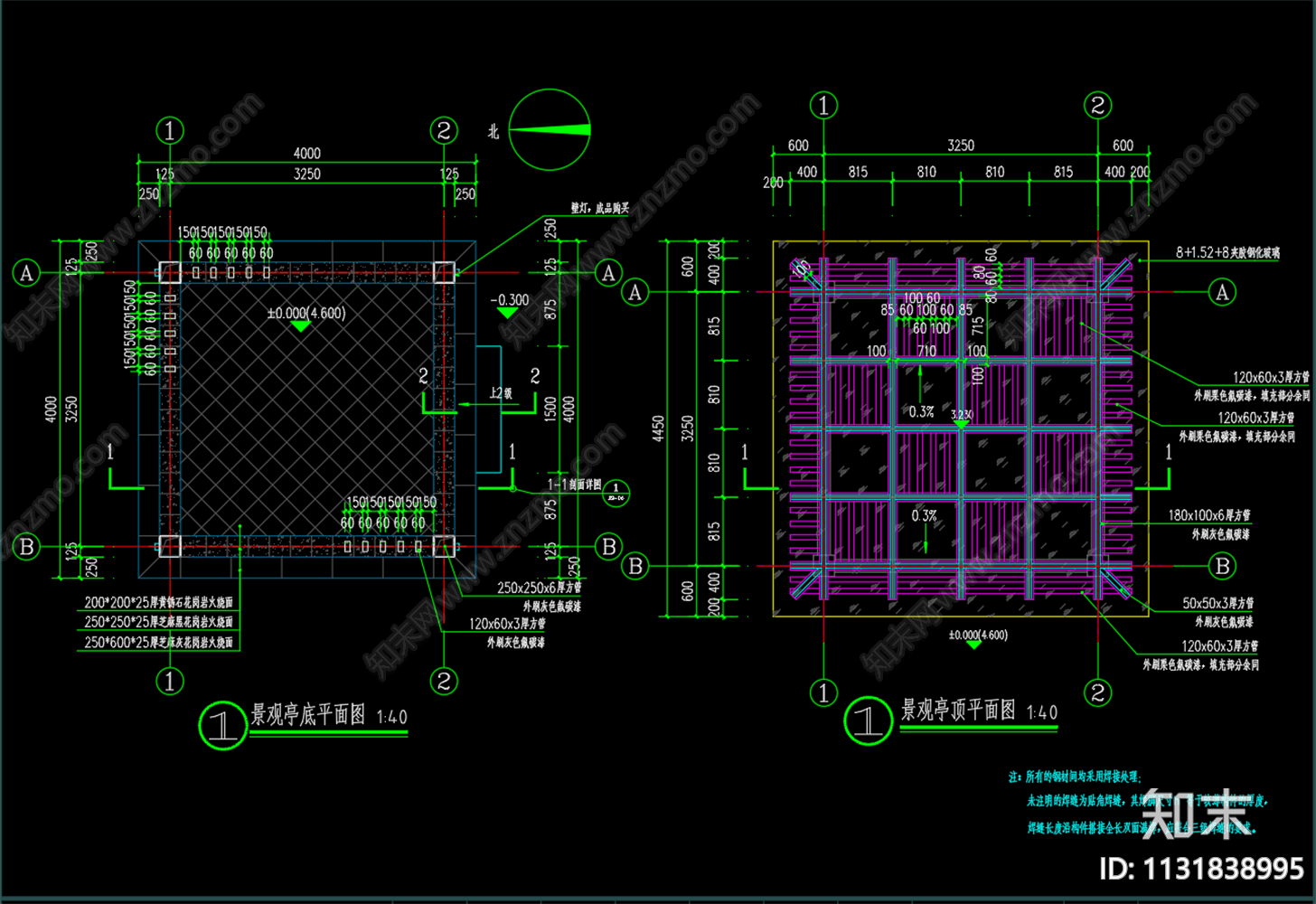Select axis bubble B left of floor plan
This screenshot has width=1316, height=904.
point(26,546)
